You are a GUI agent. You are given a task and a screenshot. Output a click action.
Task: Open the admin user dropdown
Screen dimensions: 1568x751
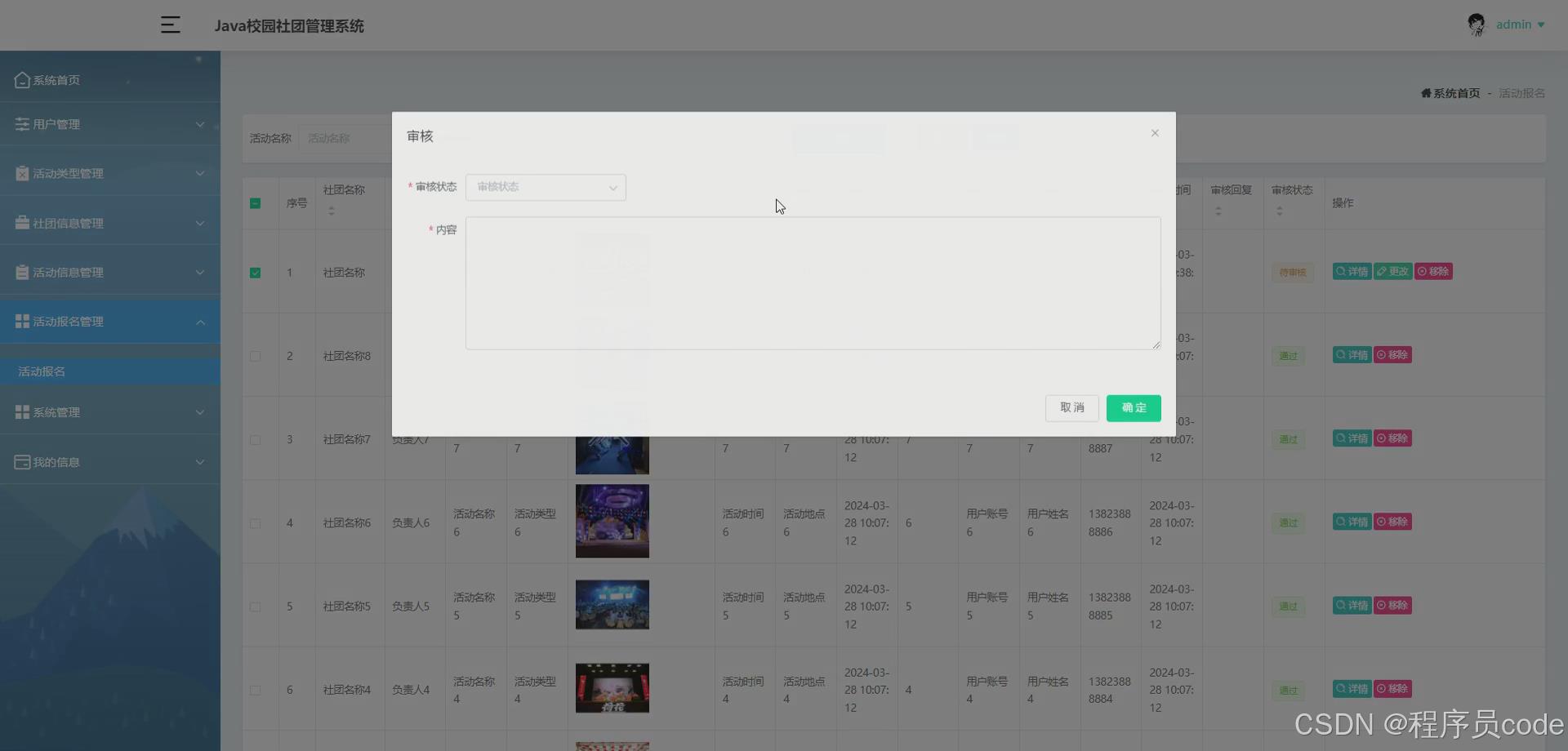tap(1519, 24)
